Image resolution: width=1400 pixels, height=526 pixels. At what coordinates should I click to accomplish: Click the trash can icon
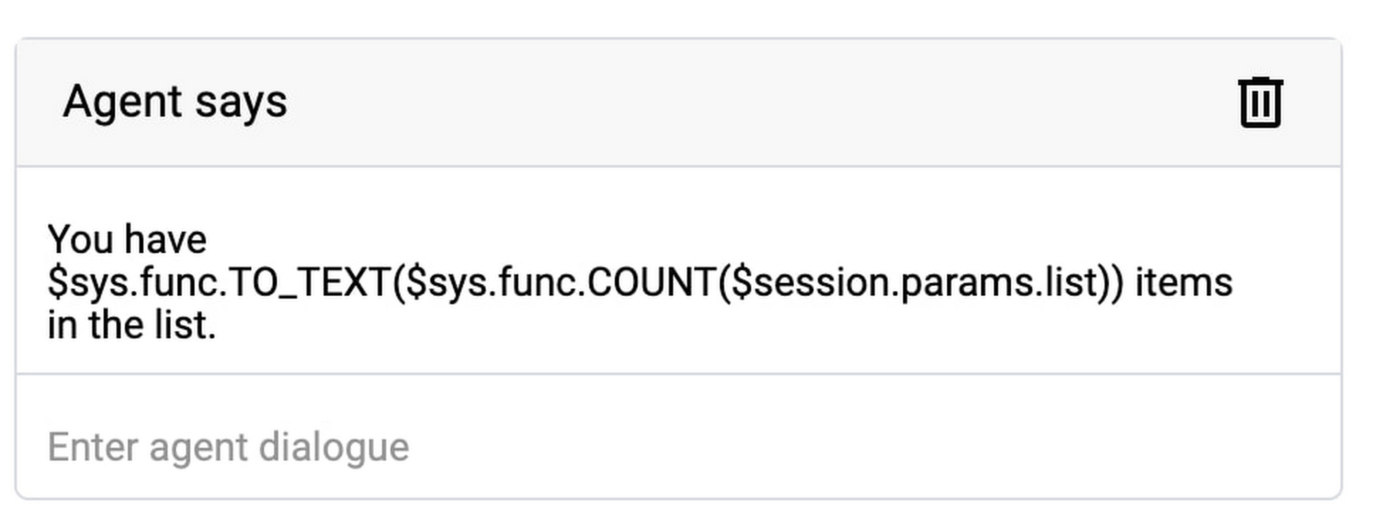click(1260, 102)
